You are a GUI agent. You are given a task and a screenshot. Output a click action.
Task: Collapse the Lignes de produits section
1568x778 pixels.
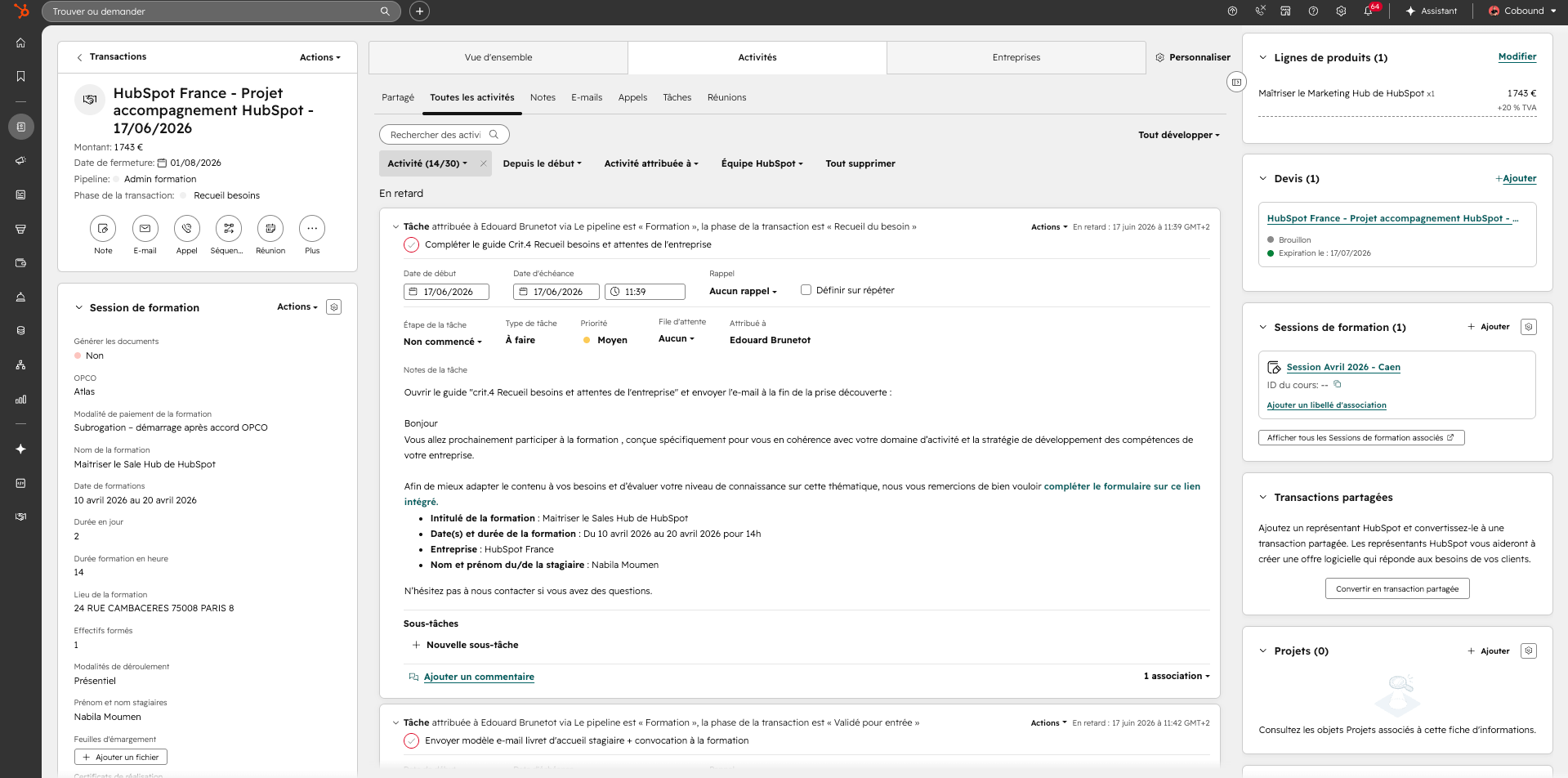1263,57
